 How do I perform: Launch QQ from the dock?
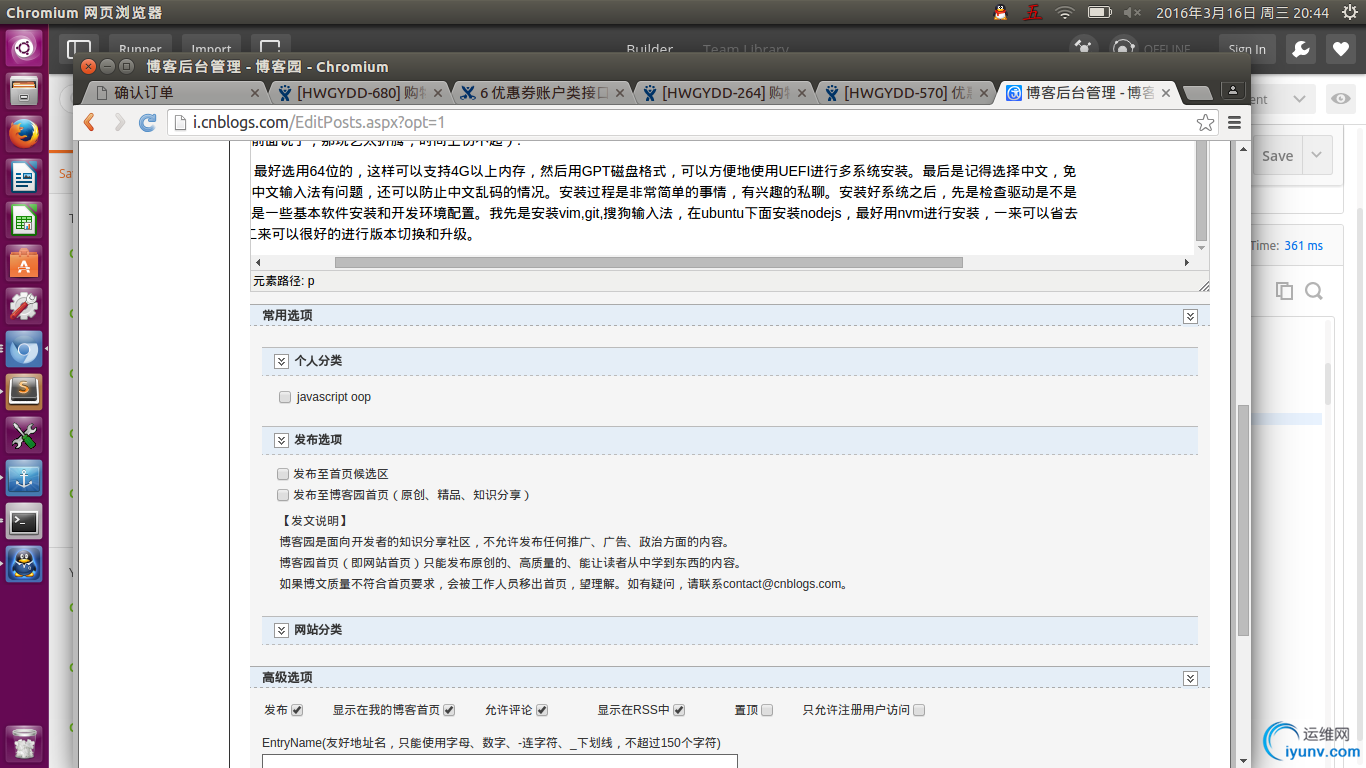tap(24, 564)
